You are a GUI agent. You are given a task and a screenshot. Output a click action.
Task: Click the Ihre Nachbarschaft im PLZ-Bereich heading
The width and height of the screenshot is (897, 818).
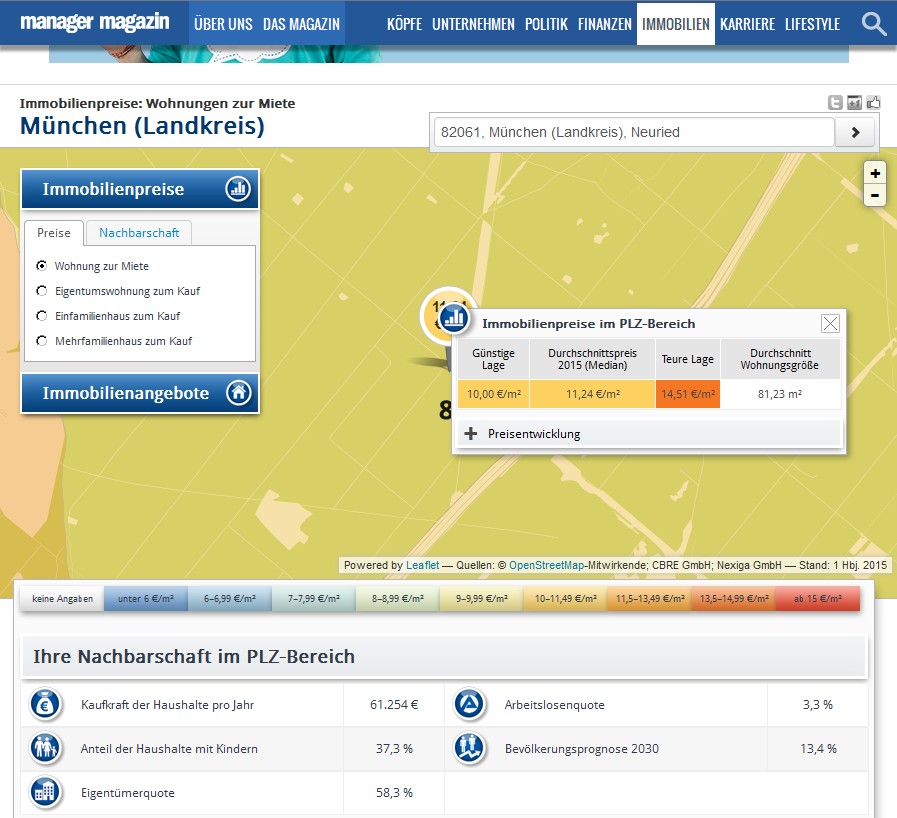194,657
